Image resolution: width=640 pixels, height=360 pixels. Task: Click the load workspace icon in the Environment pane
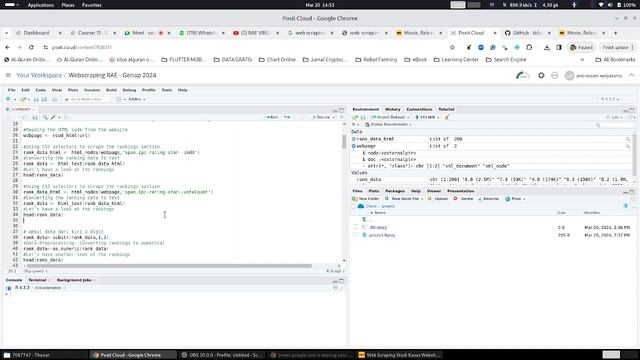[355, 118]
